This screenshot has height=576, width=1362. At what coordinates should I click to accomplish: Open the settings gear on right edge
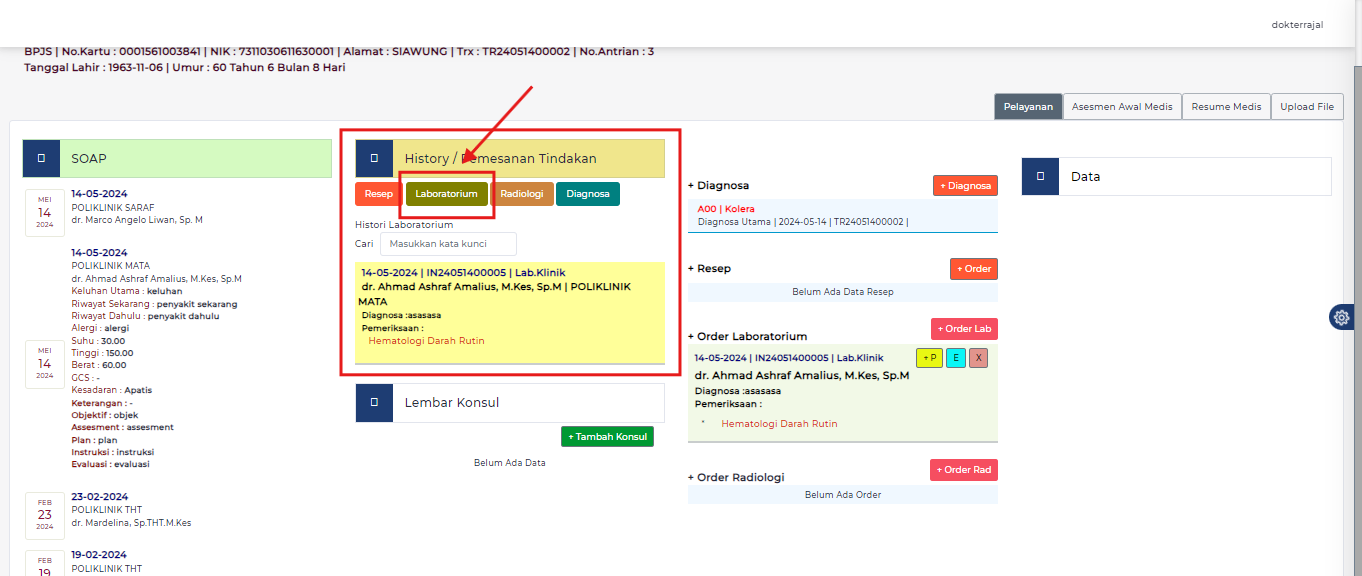(1341, 317)
